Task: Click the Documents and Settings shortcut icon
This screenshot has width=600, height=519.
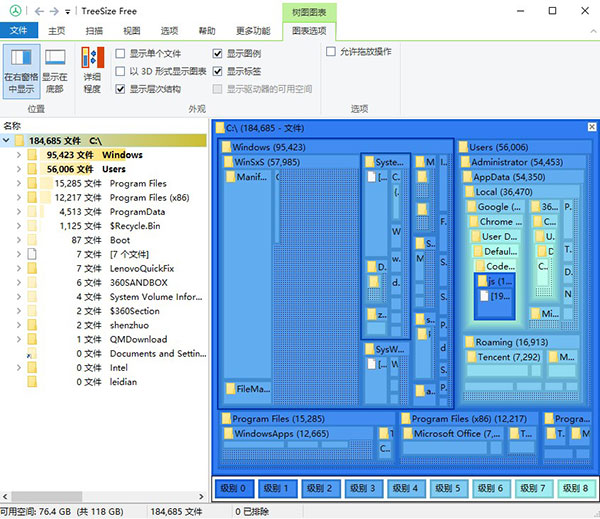Action: [32, 353]
